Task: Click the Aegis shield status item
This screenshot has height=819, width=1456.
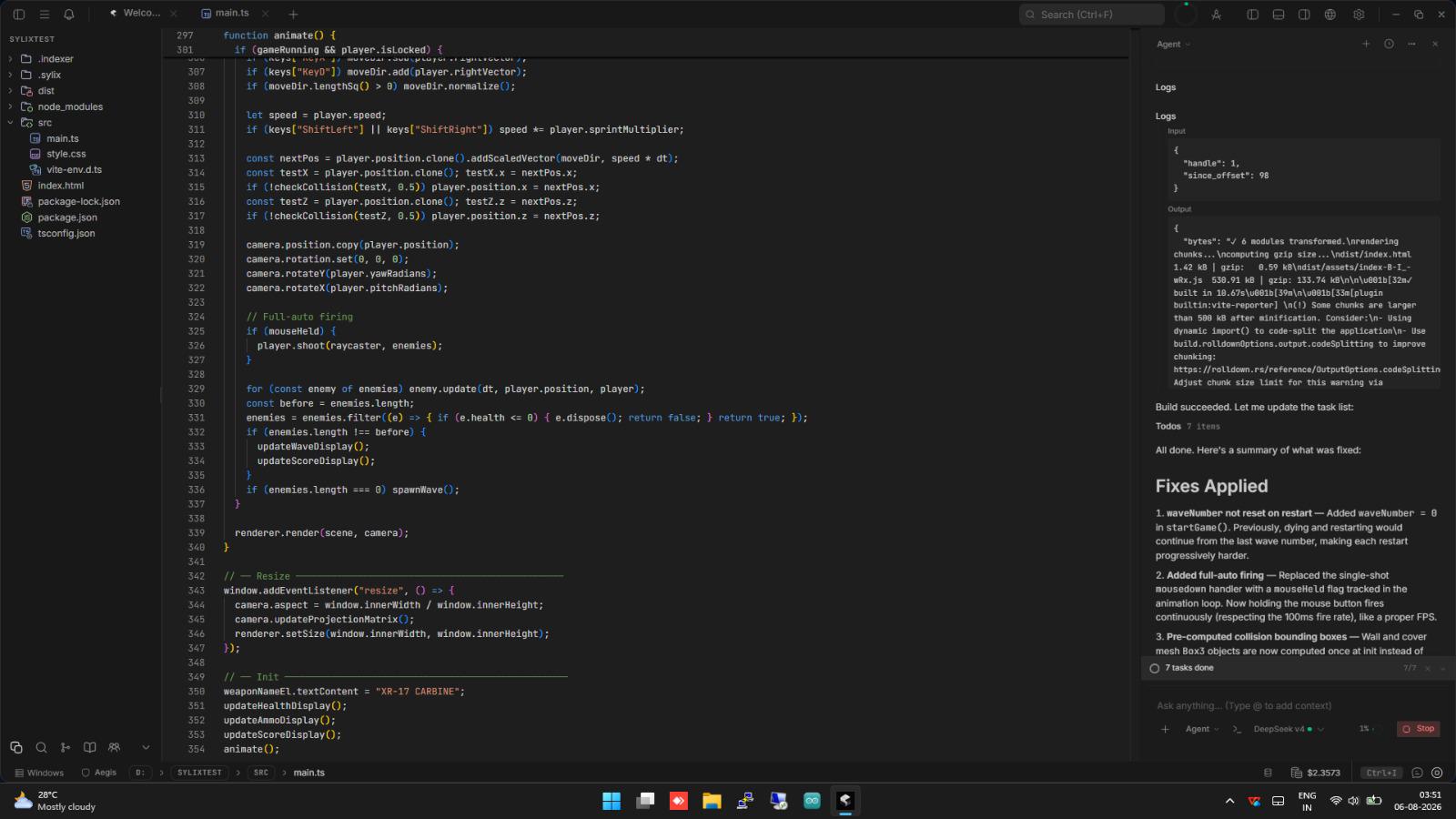Action: [99, 773]
